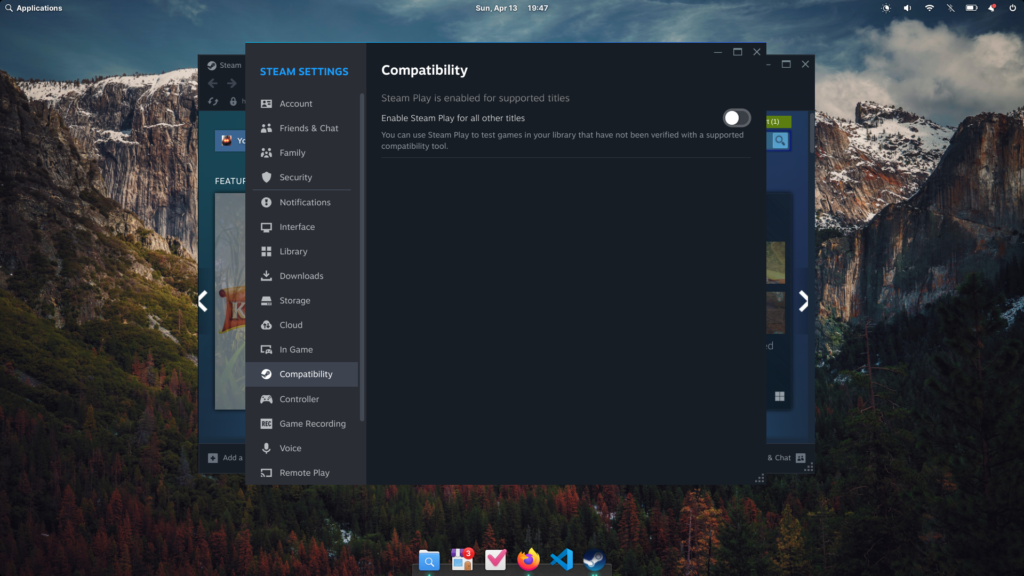This screenshot has height=576, width=1024.
Task: Open the power session menu
Action: tap(1012, 8)
